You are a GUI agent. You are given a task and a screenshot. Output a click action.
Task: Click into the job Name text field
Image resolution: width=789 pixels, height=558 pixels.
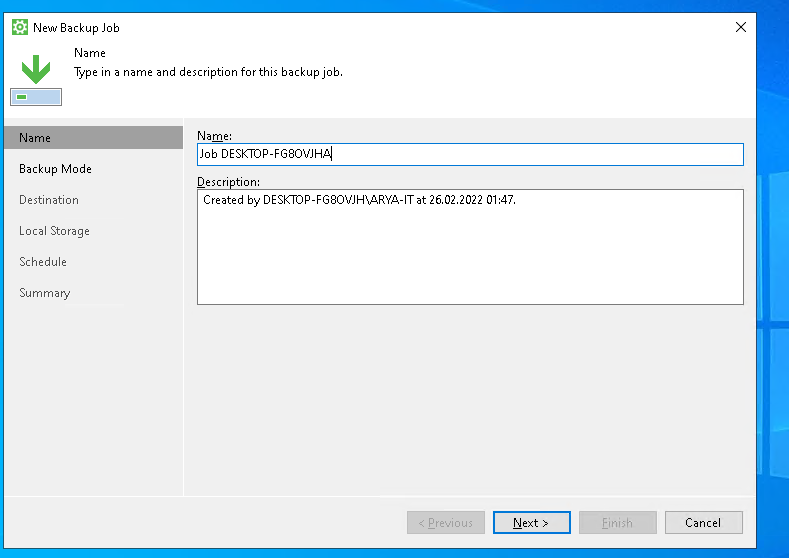pyautogui.click(x=470, y=154)
